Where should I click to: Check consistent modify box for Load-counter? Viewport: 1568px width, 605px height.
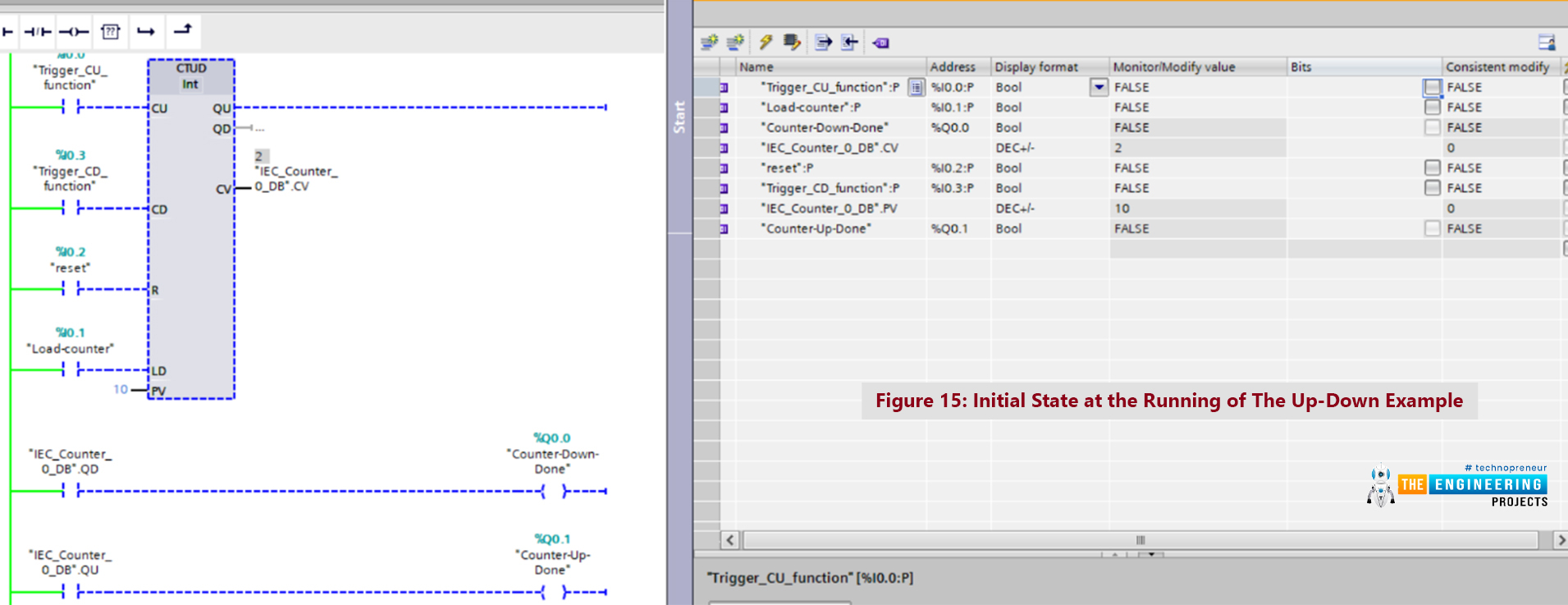[1432, 108]
